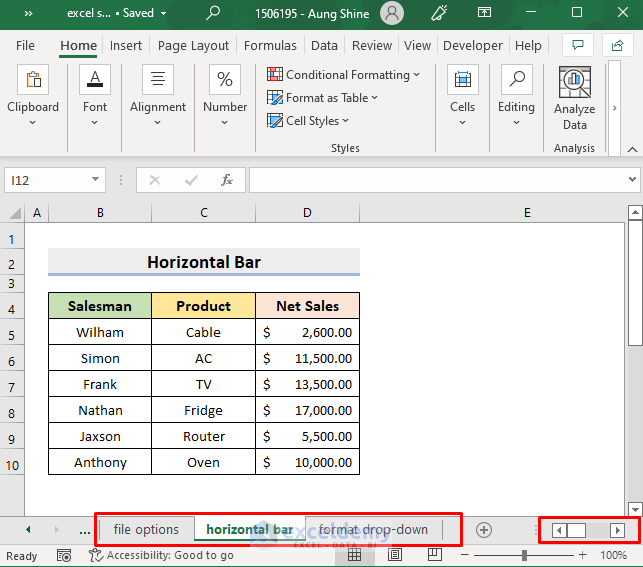The height and width of the screenshot is (567, 643).
Task: Launch the Analyze Data tool
Action: point(574,98)
